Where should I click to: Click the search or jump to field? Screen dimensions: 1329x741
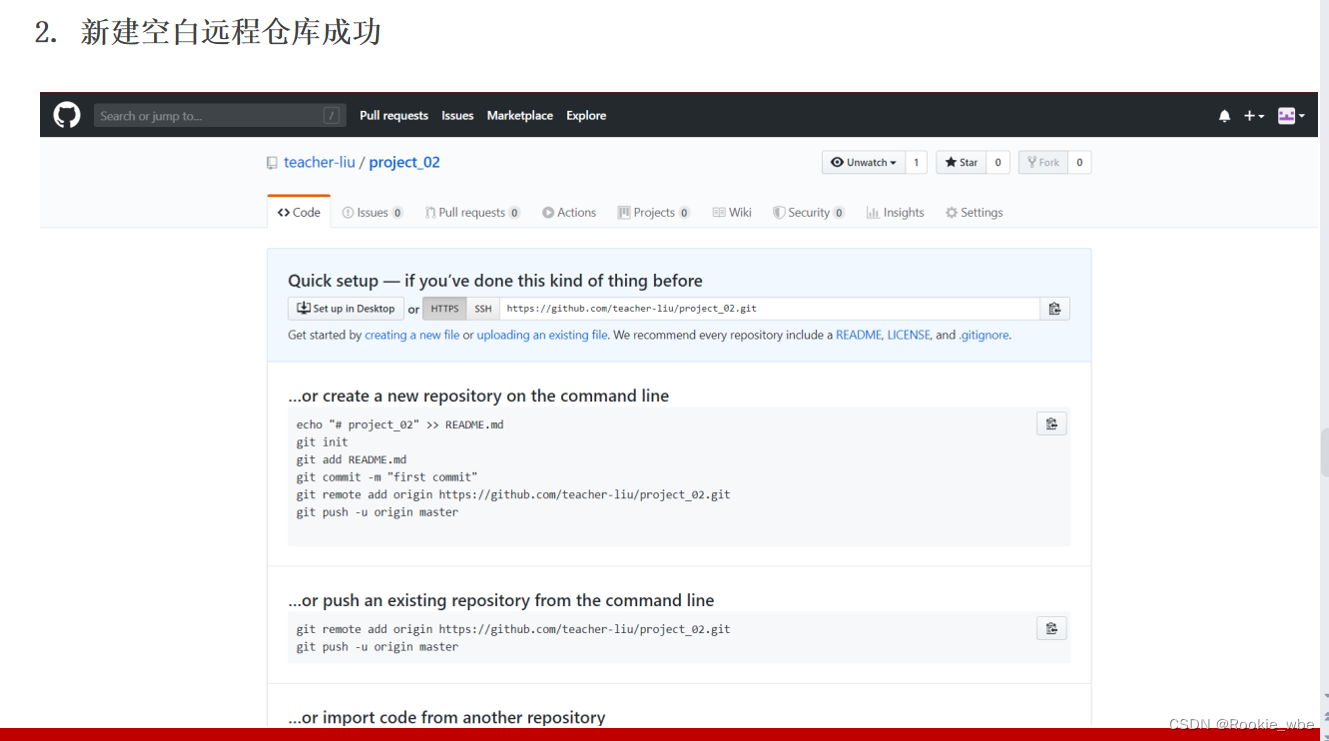point(220,115)
